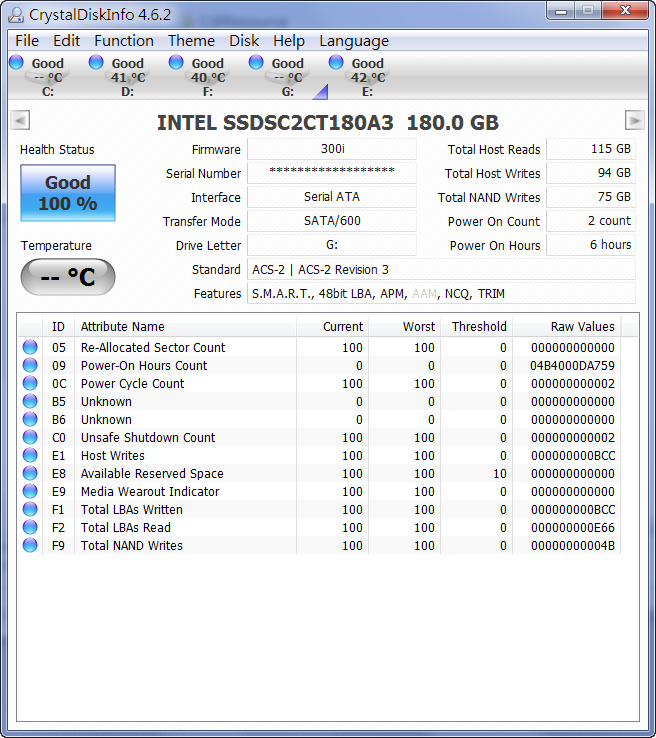Viewport: 656px width, 738px height.
Task: Click status orb for attribute B5
Action: point(30,401)
